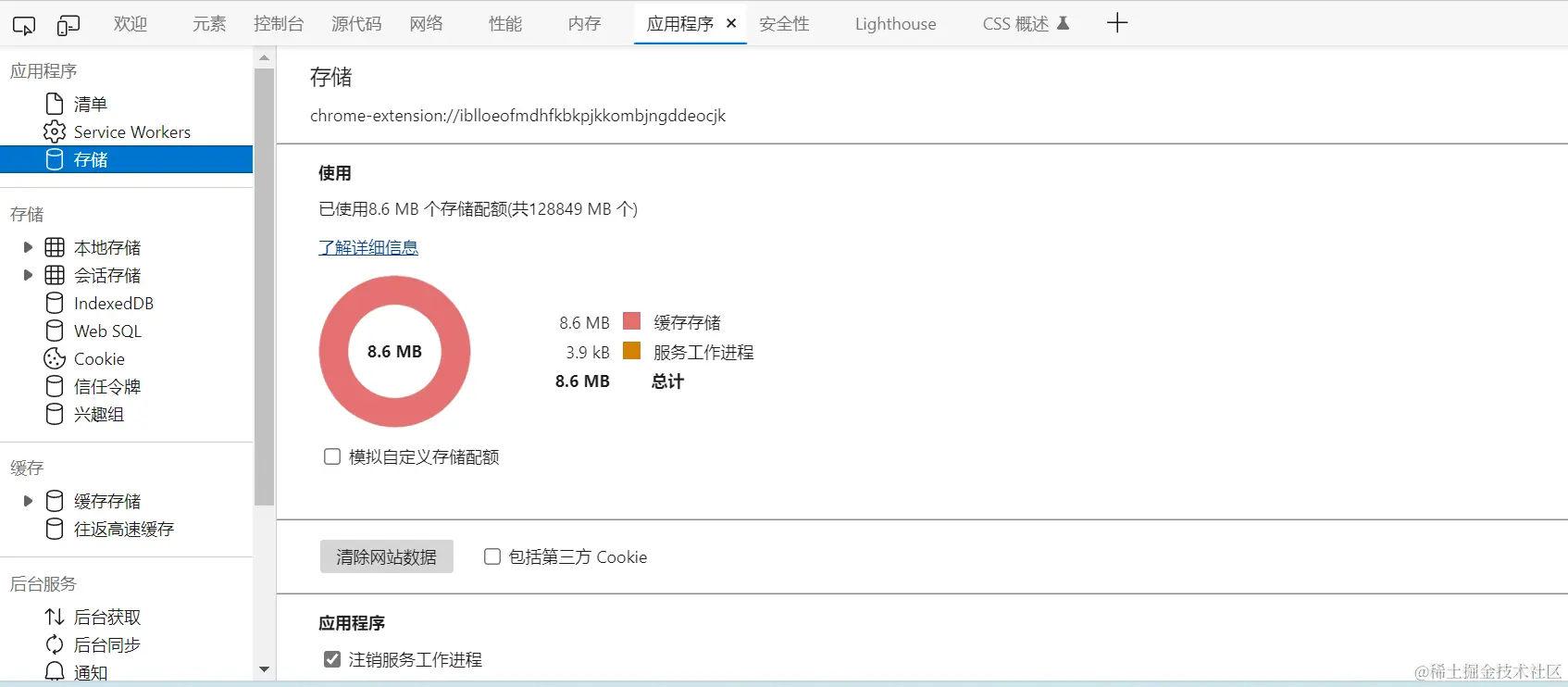Click the 后台获取 arrows icon
Image resolution: width=1568 pixels, height=687 pixels.
(55, 617)
